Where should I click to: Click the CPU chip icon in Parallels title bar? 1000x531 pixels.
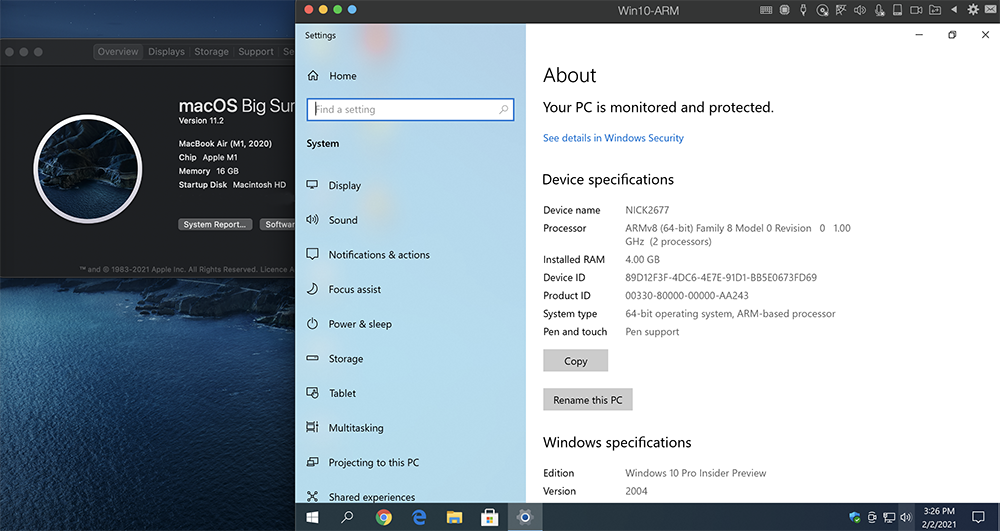click(x=785, y=10)
